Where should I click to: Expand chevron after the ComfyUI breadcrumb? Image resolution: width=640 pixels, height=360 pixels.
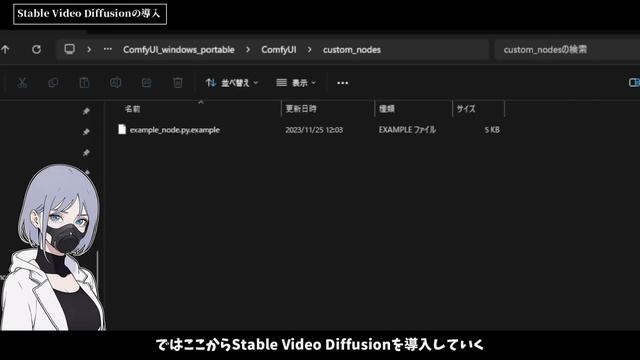coord(309,50)
